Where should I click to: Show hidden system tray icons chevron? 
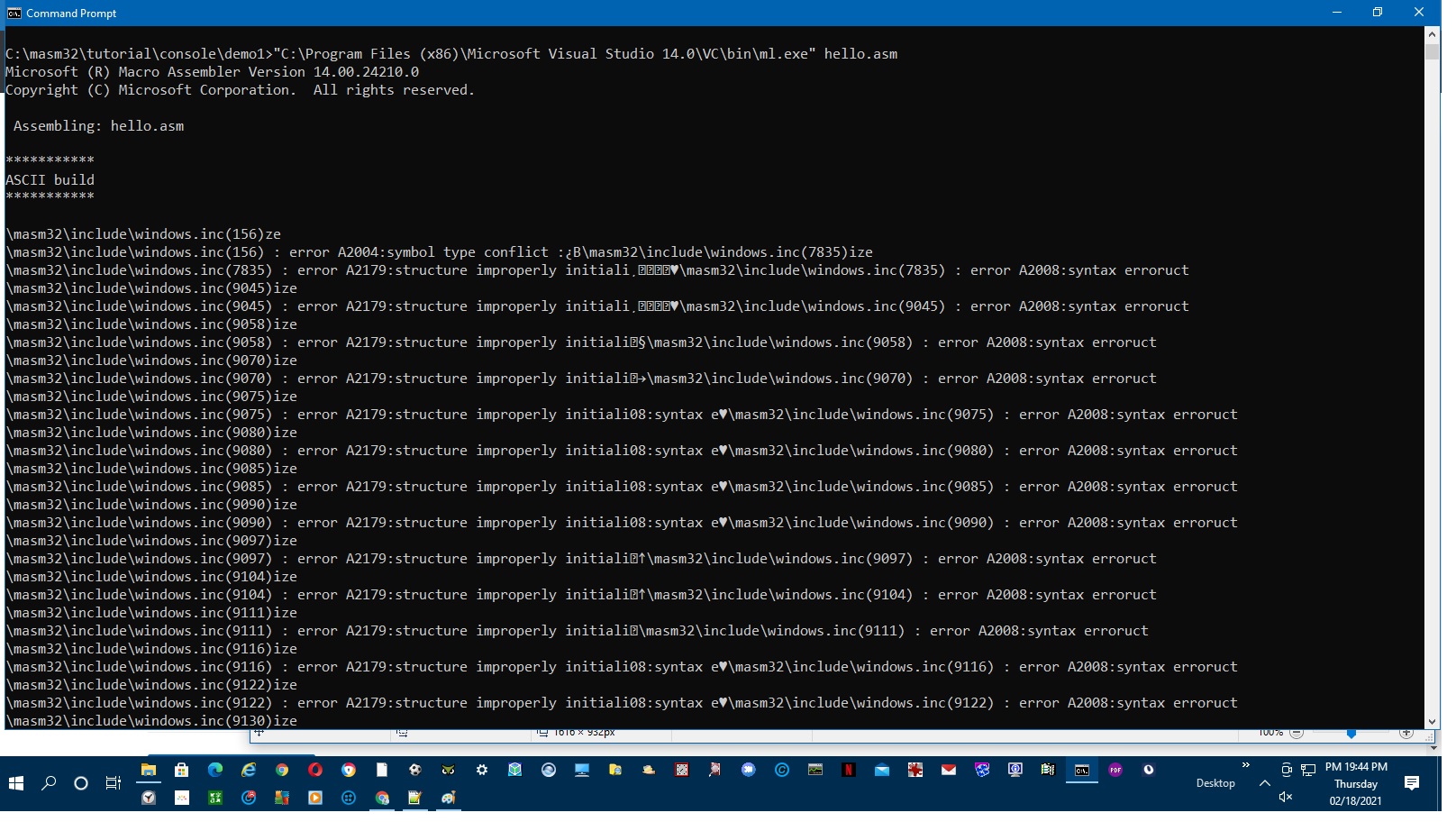(1265, 783)
